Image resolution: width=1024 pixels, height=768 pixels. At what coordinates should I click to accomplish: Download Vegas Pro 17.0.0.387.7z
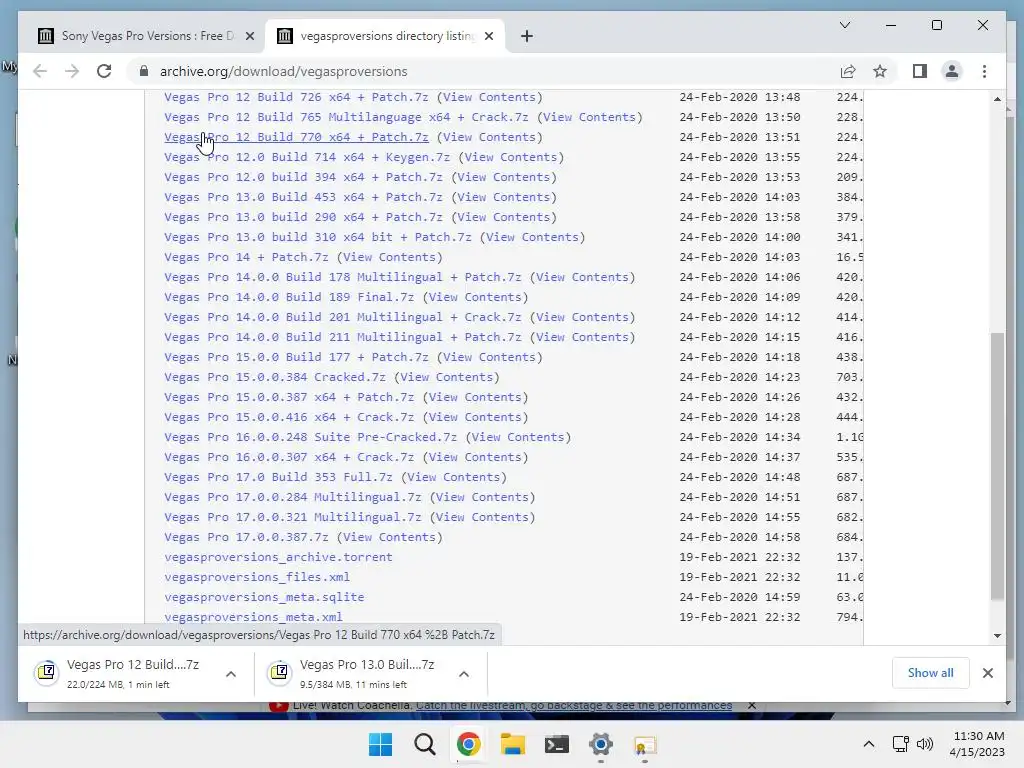pyautogui.click(x=246, y=537)
